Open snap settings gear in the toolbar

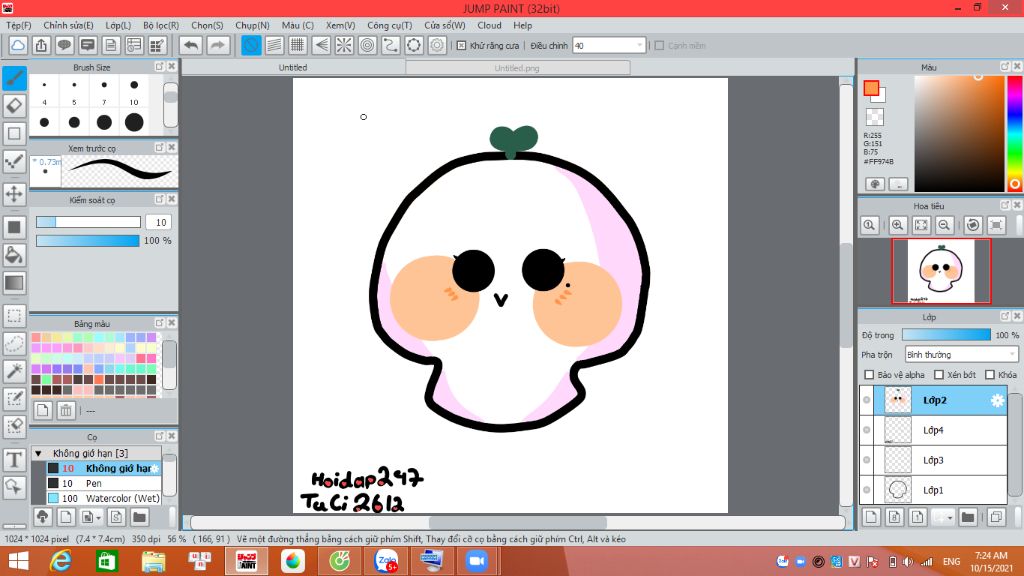tap(437, 45)
